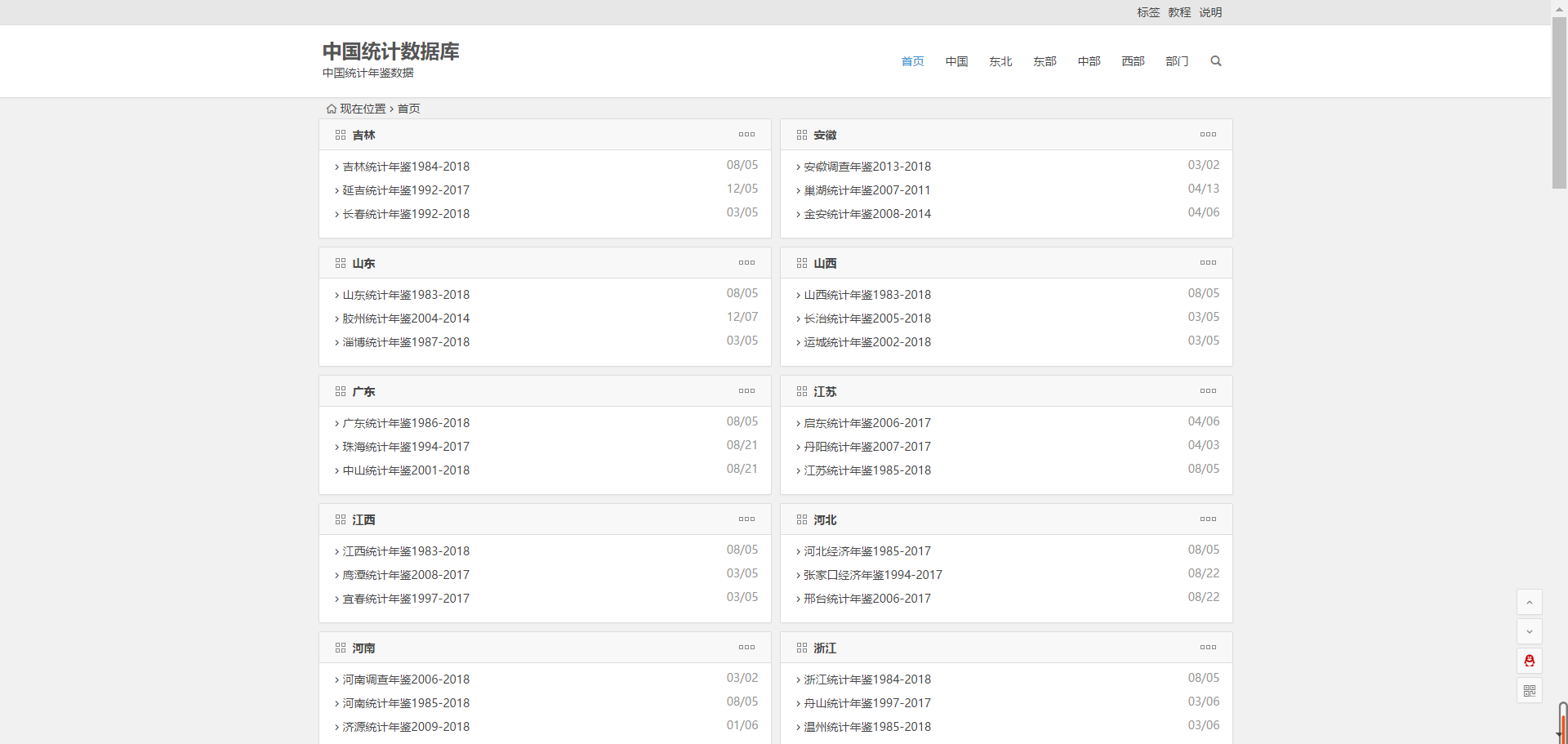Go to the 首页 navigation item
The image size is (1568, 744).
[912, 61]
